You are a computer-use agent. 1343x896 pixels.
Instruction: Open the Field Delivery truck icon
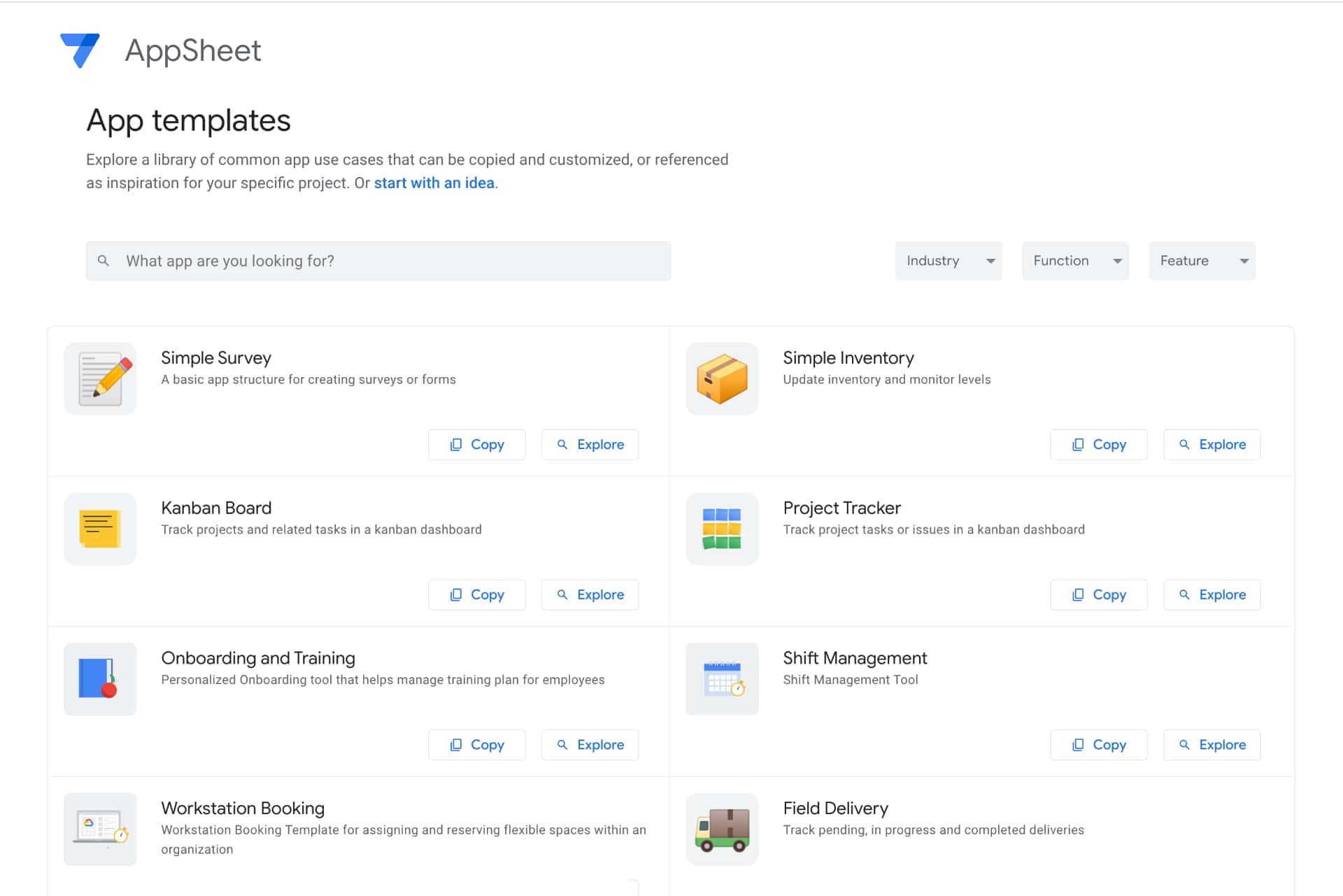pos(722,830)
